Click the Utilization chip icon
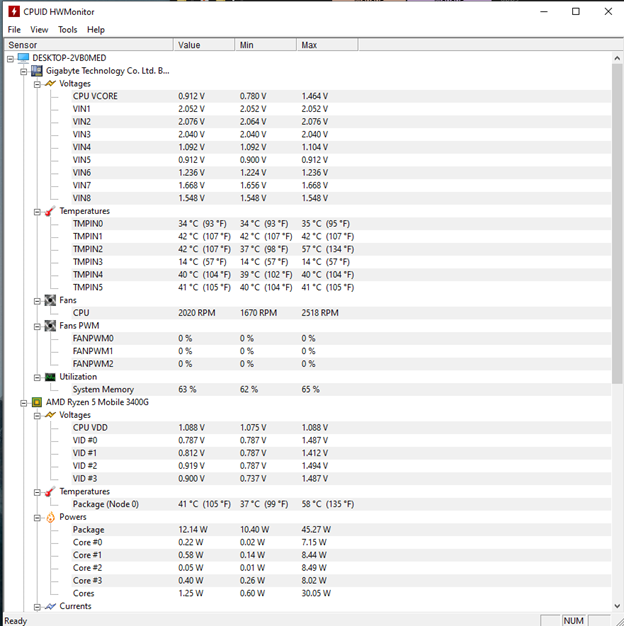 coord(50,377)
